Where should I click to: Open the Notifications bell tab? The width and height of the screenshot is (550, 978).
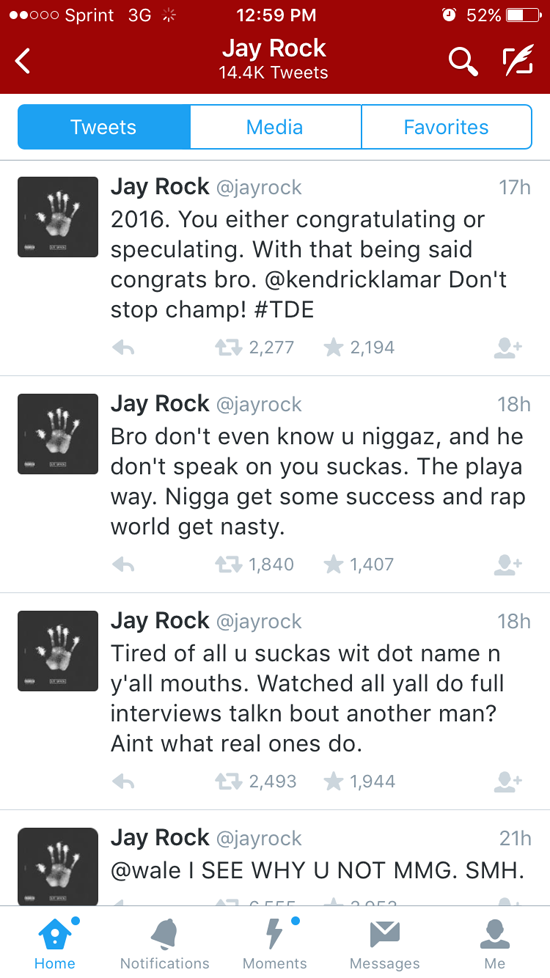(165, 944)
